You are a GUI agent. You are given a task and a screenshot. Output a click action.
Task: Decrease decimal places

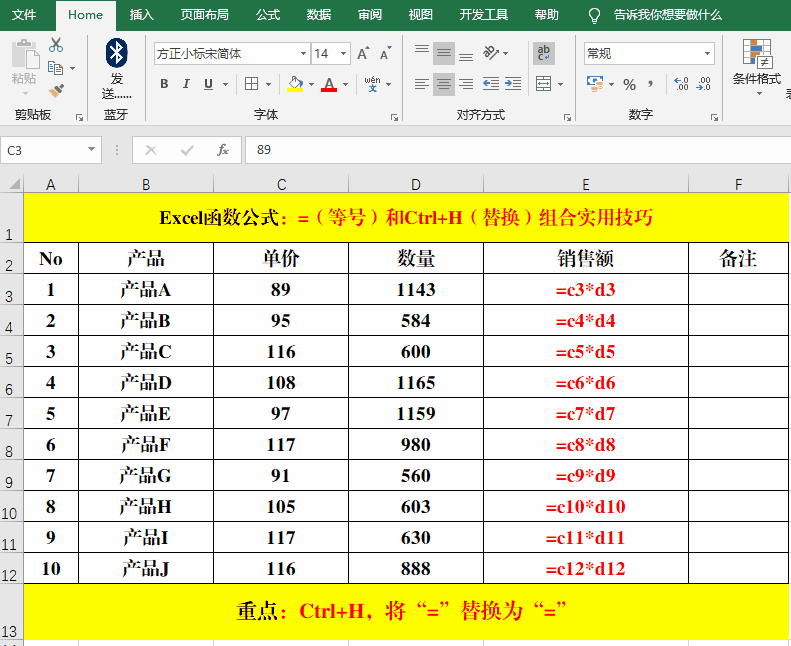[703, 84]
